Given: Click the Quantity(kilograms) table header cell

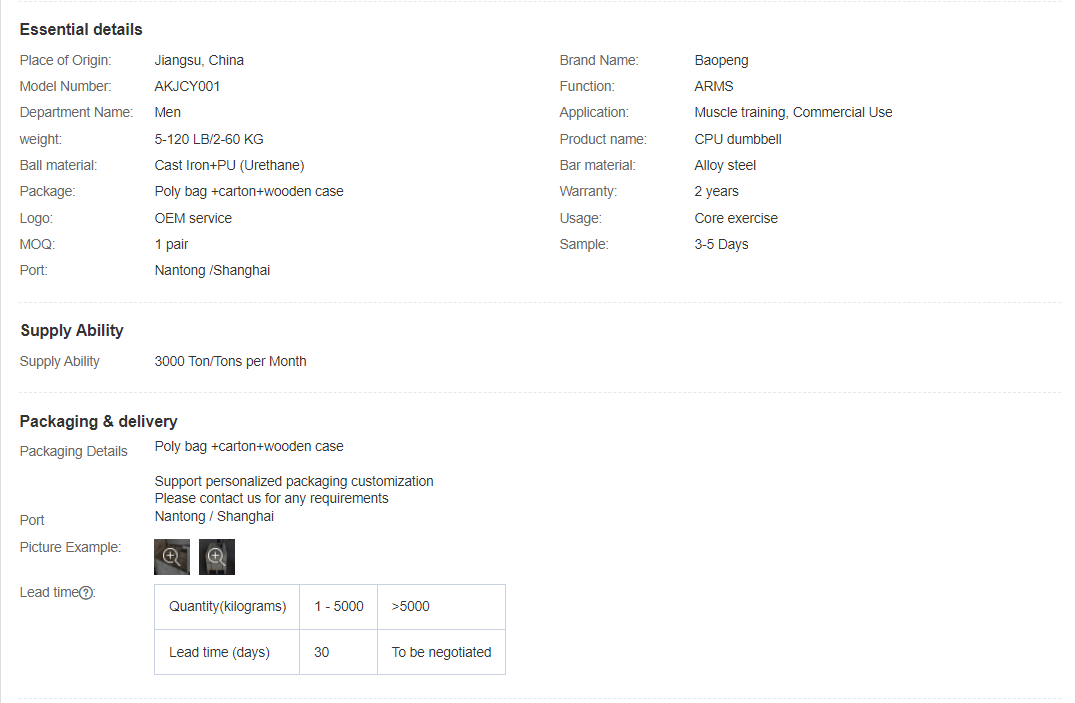Looking at the screenshot, I should [227, 607].
